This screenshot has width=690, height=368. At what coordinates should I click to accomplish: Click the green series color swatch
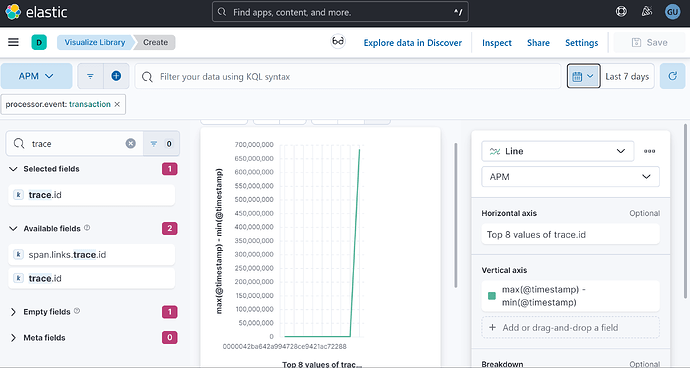492,296
